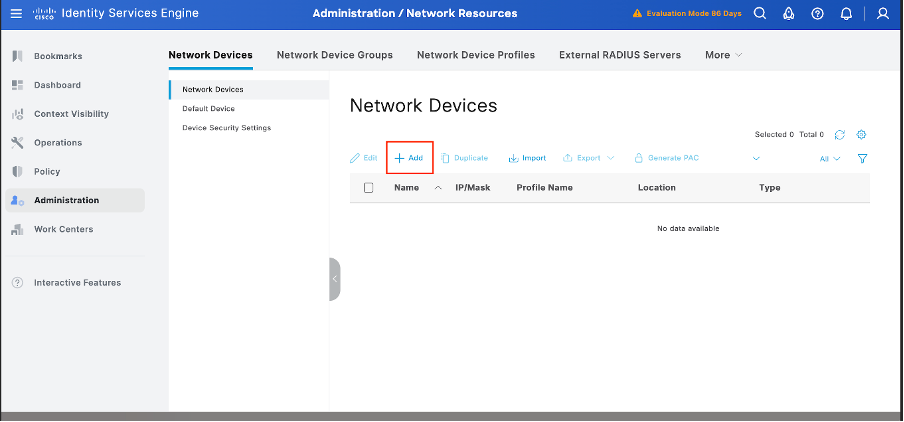The image size is (904, 422).
Task: Select Network Devices in left submenu
Action: click(x=249, y=89)
